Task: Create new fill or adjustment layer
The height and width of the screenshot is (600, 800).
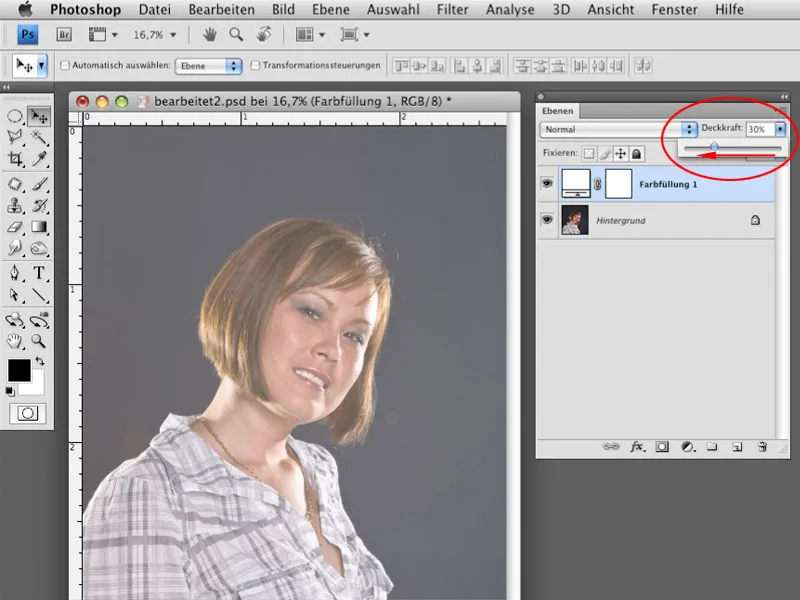Action: [688, 447]
